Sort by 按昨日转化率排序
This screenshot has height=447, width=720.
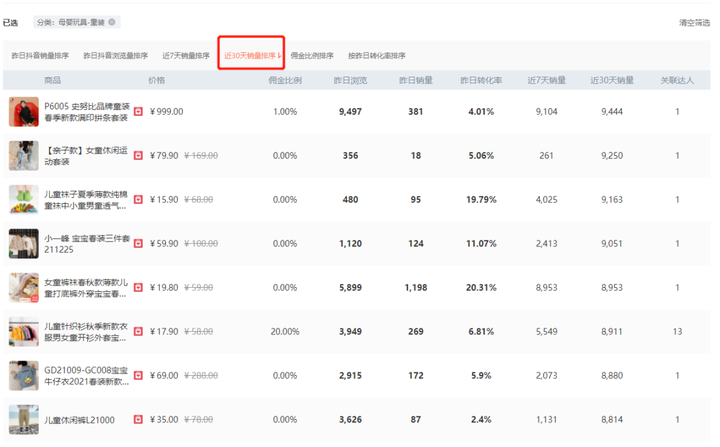(x=377, y=56)
